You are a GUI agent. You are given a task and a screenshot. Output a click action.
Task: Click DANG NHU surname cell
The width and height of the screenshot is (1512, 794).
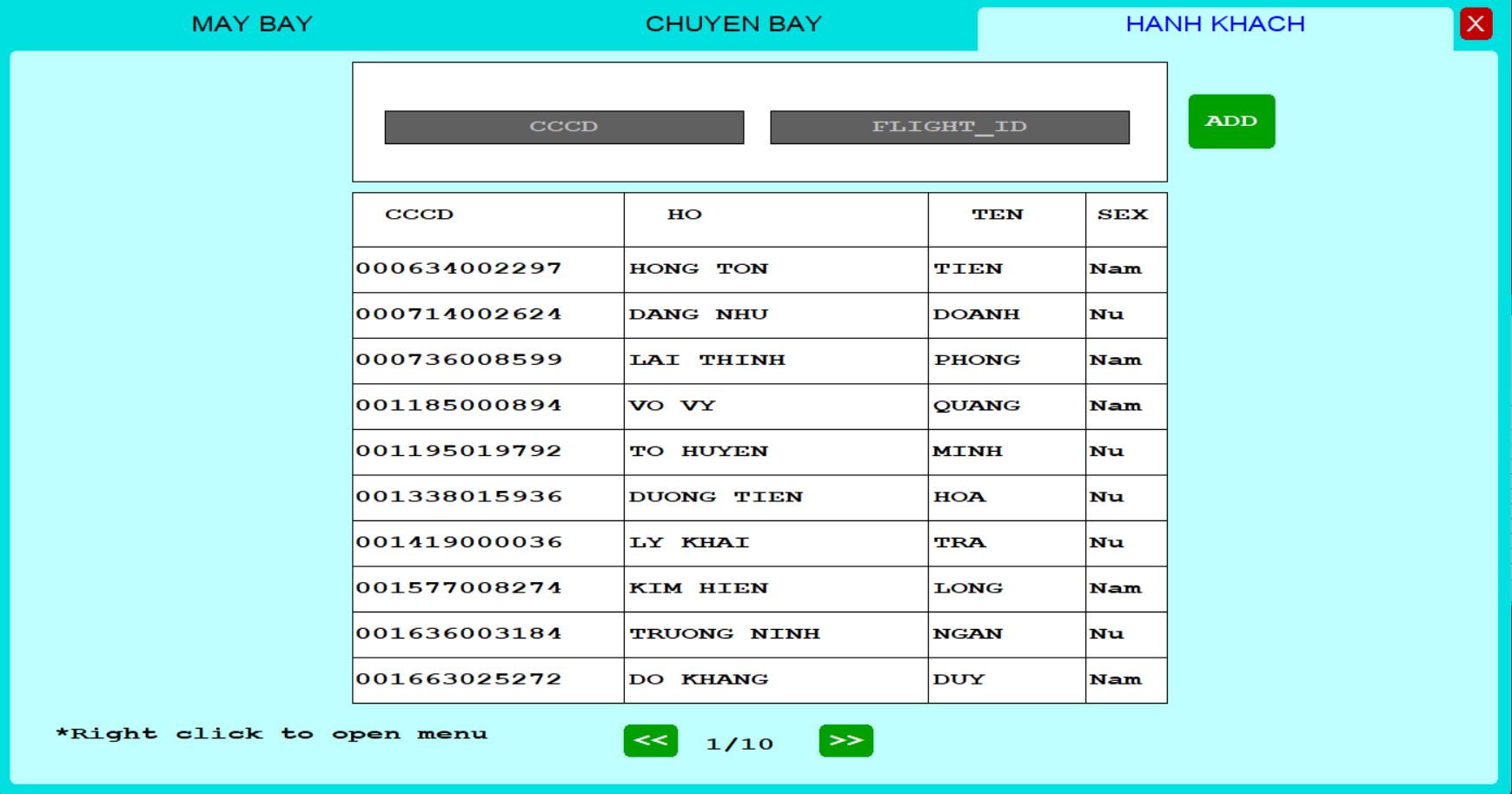pyautogui.click(x=776, y=315)
